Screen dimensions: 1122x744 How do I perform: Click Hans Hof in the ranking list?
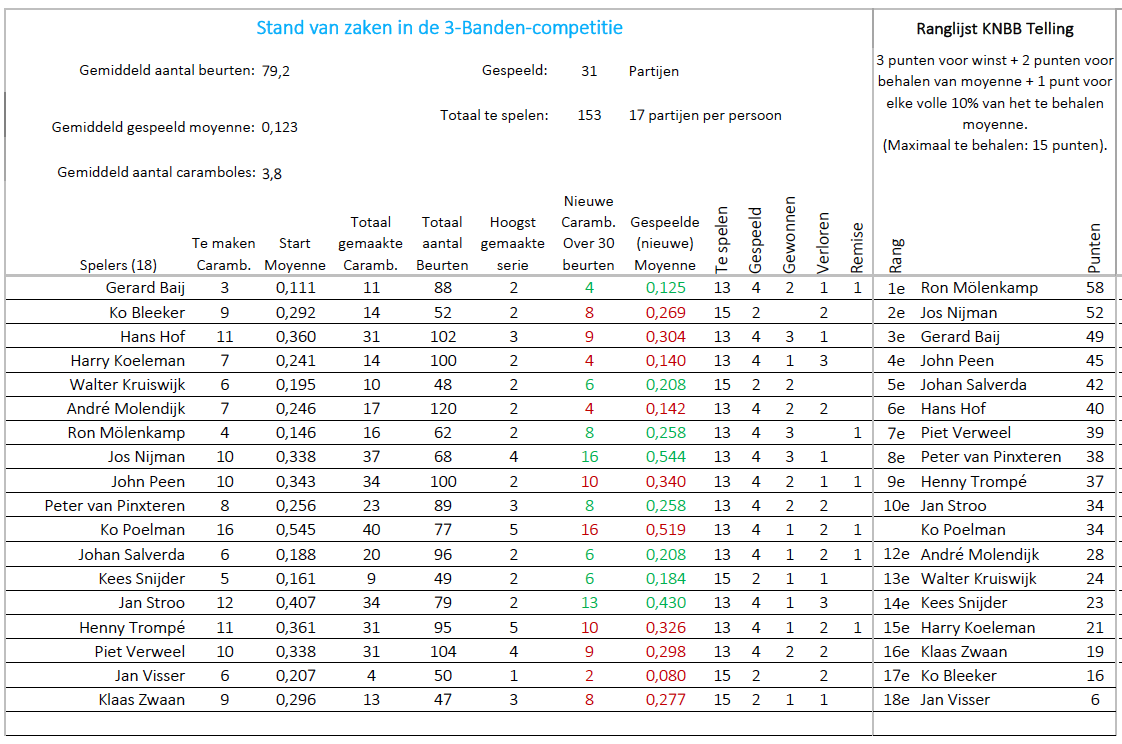click(x=952, y=408)
